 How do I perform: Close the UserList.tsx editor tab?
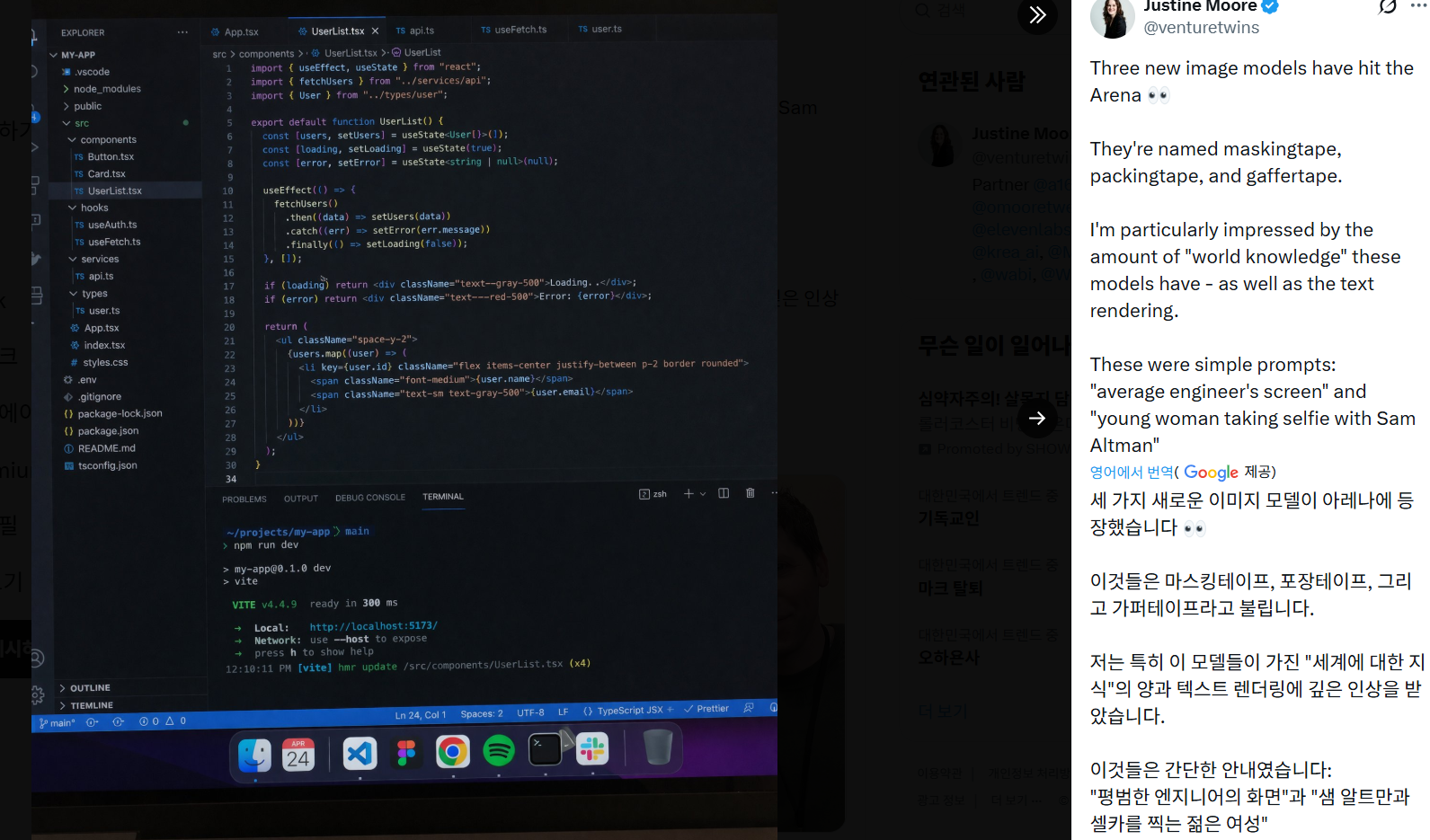pos(375,31)
